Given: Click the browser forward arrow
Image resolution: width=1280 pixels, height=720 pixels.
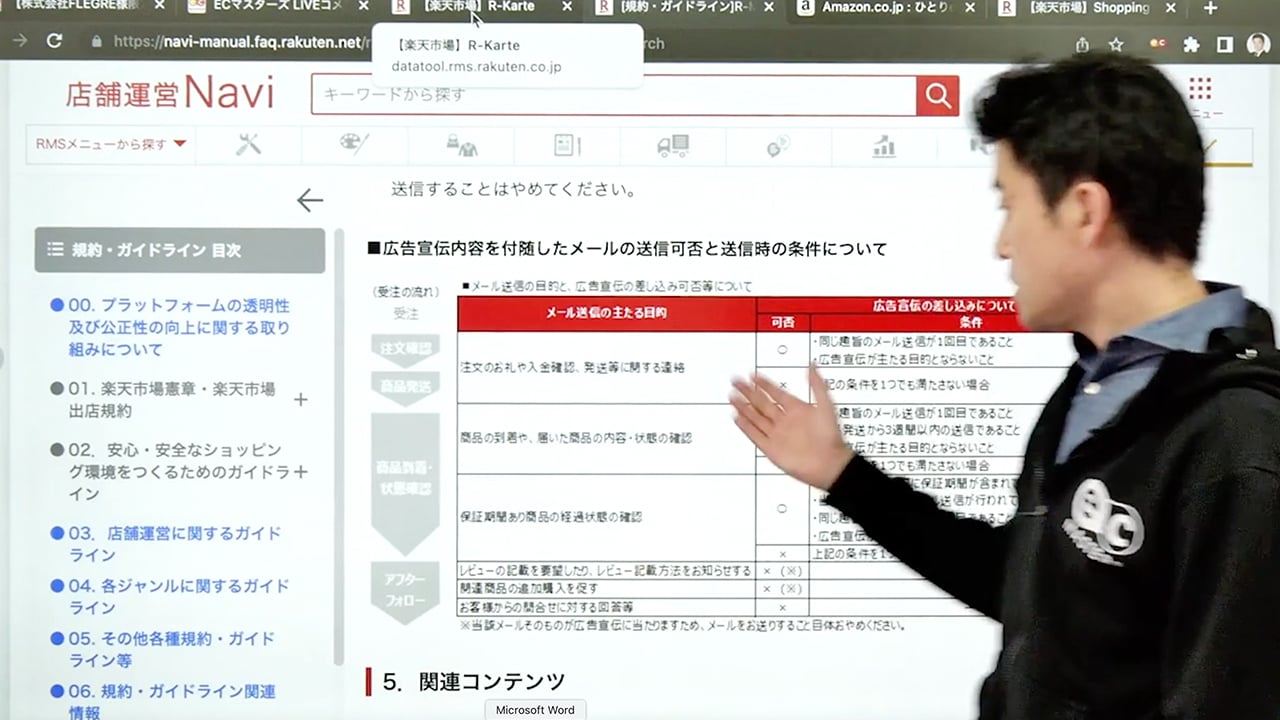Looking at the screenshot, I should (x=21, y=42).
